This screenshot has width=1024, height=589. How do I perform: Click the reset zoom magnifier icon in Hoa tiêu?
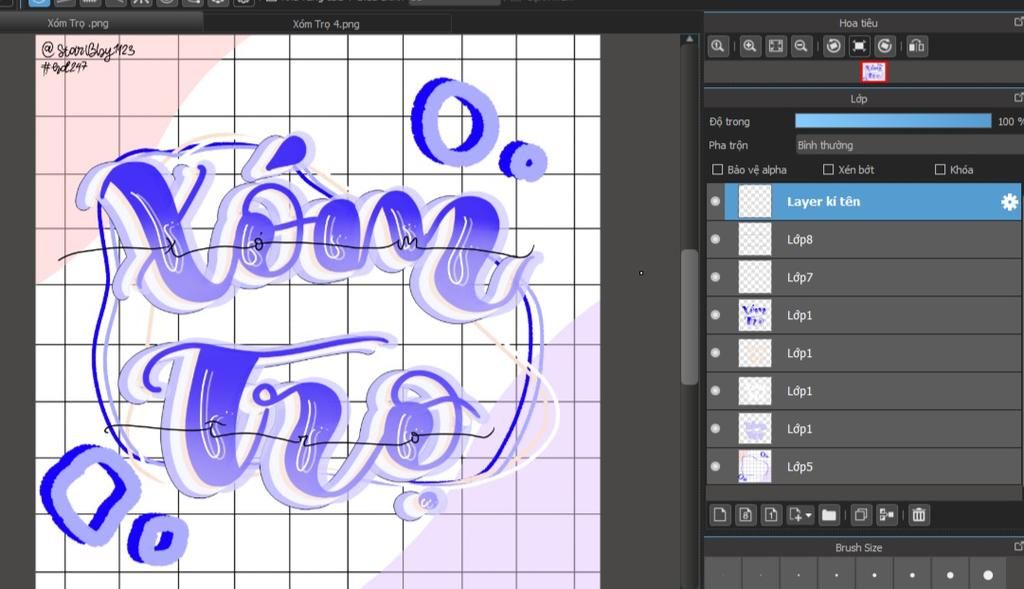pos(718,46)
